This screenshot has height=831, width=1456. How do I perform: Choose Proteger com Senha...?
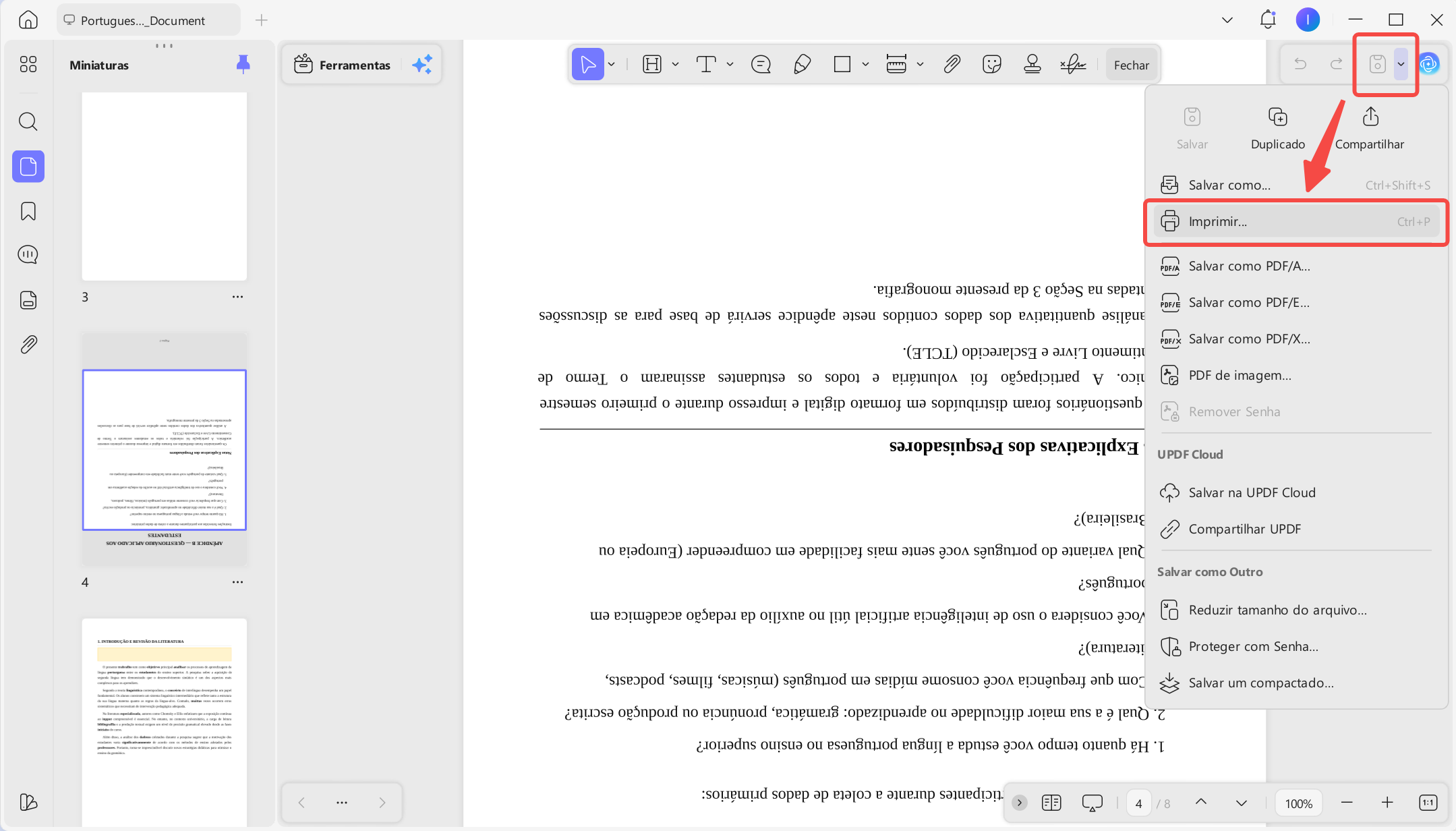coord(1295,646)
